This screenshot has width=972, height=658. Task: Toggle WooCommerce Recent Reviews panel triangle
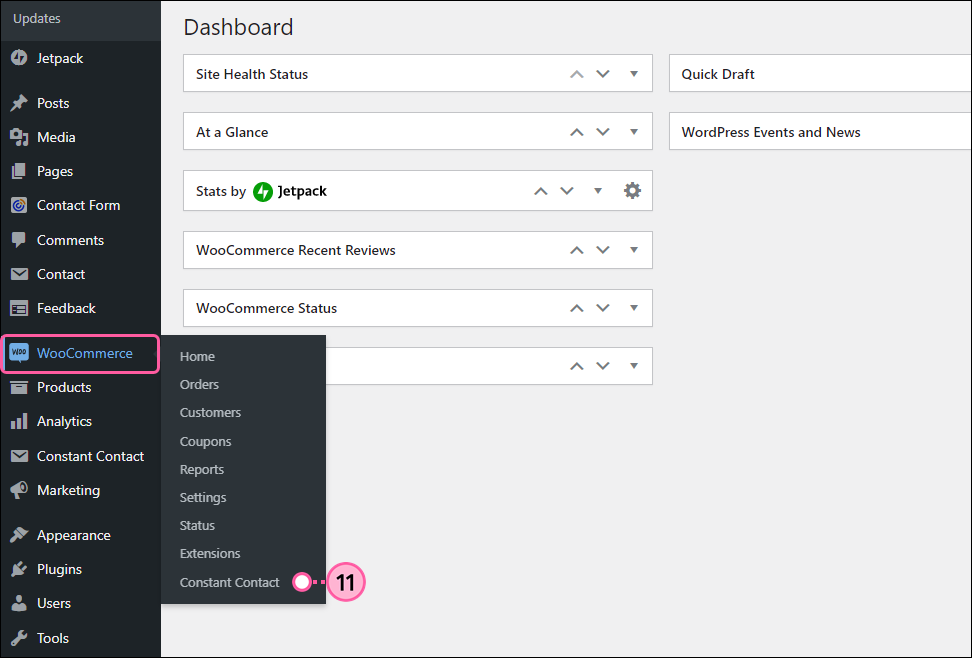point(634,250)
